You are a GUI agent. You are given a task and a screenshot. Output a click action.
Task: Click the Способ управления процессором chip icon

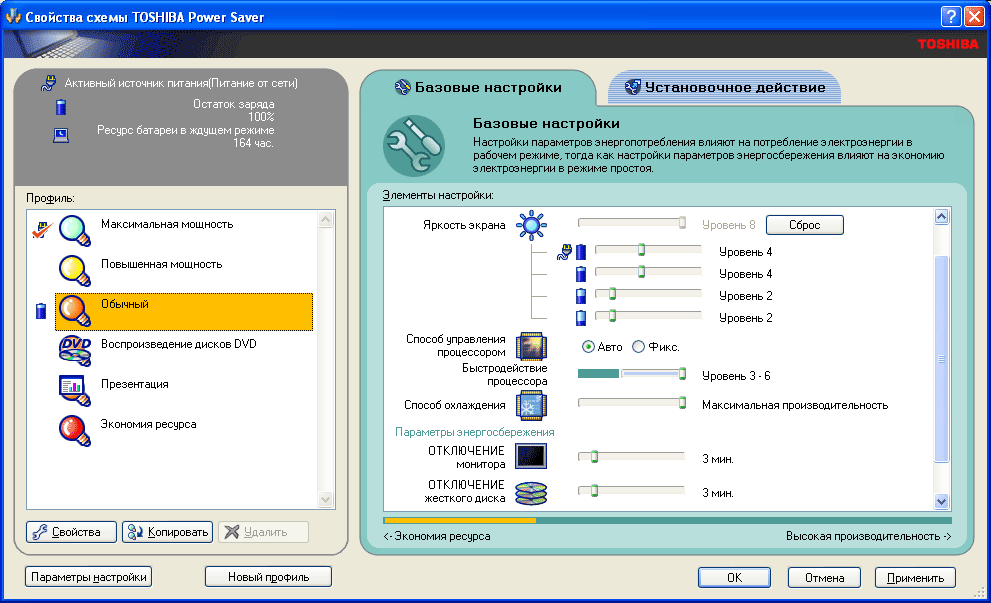531,346
